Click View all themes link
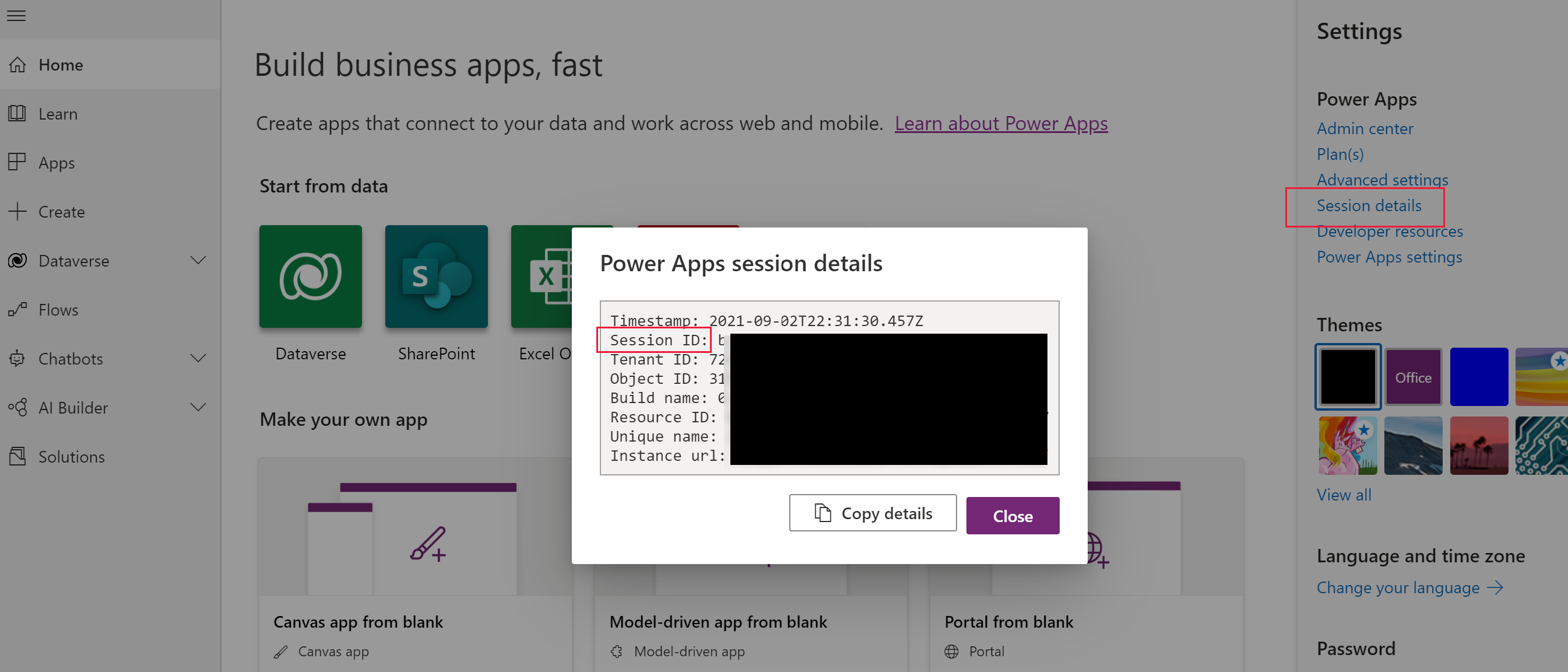 click(1344, 494)
